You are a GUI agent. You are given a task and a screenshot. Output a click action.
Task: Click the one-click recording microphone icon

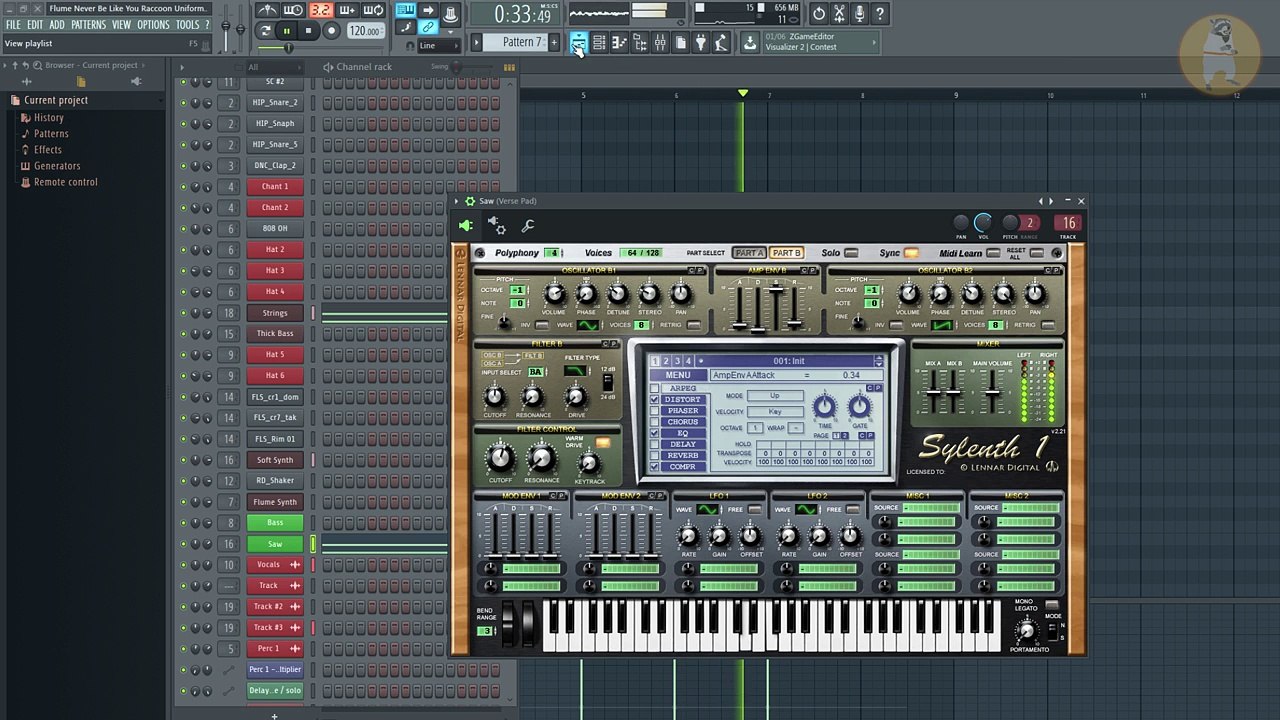point(859,14)
